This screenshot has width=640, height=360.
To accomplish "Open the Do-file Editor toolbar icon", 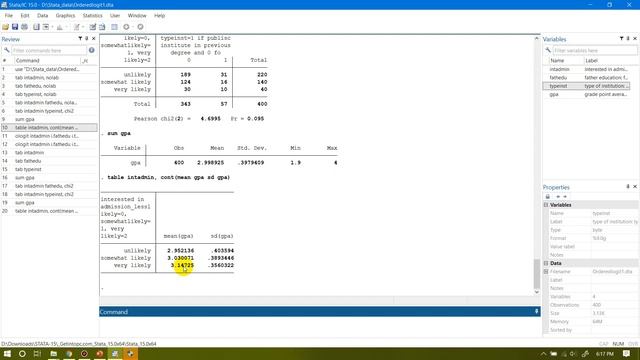I will pos(76,27).
